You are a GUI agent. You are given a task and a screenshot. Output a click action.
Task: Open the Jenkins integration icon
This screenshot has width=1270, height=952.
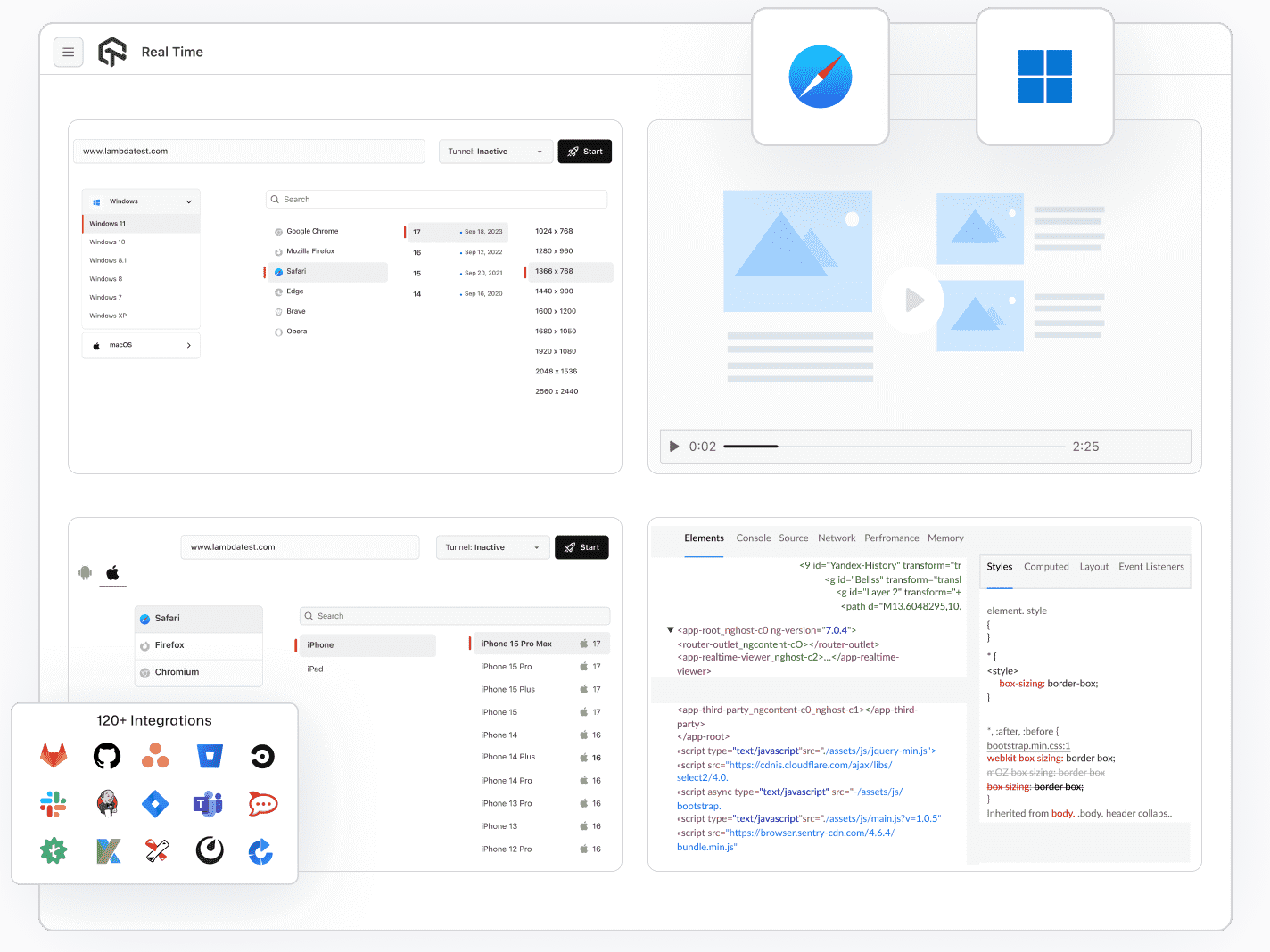click(107, 804)
